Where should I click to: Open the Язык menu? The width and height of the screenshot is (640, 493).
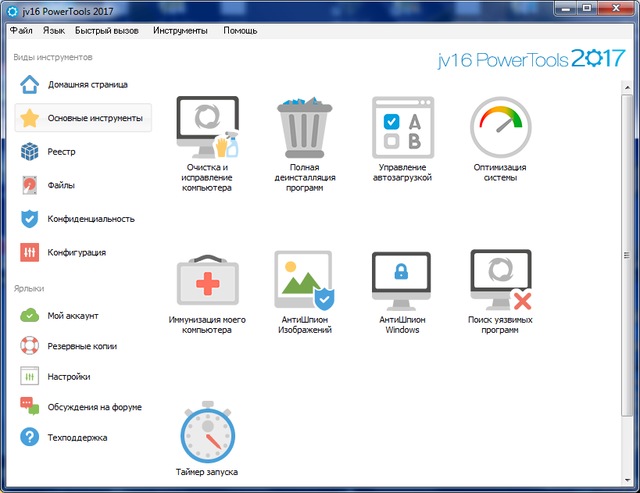pos(54,31)
